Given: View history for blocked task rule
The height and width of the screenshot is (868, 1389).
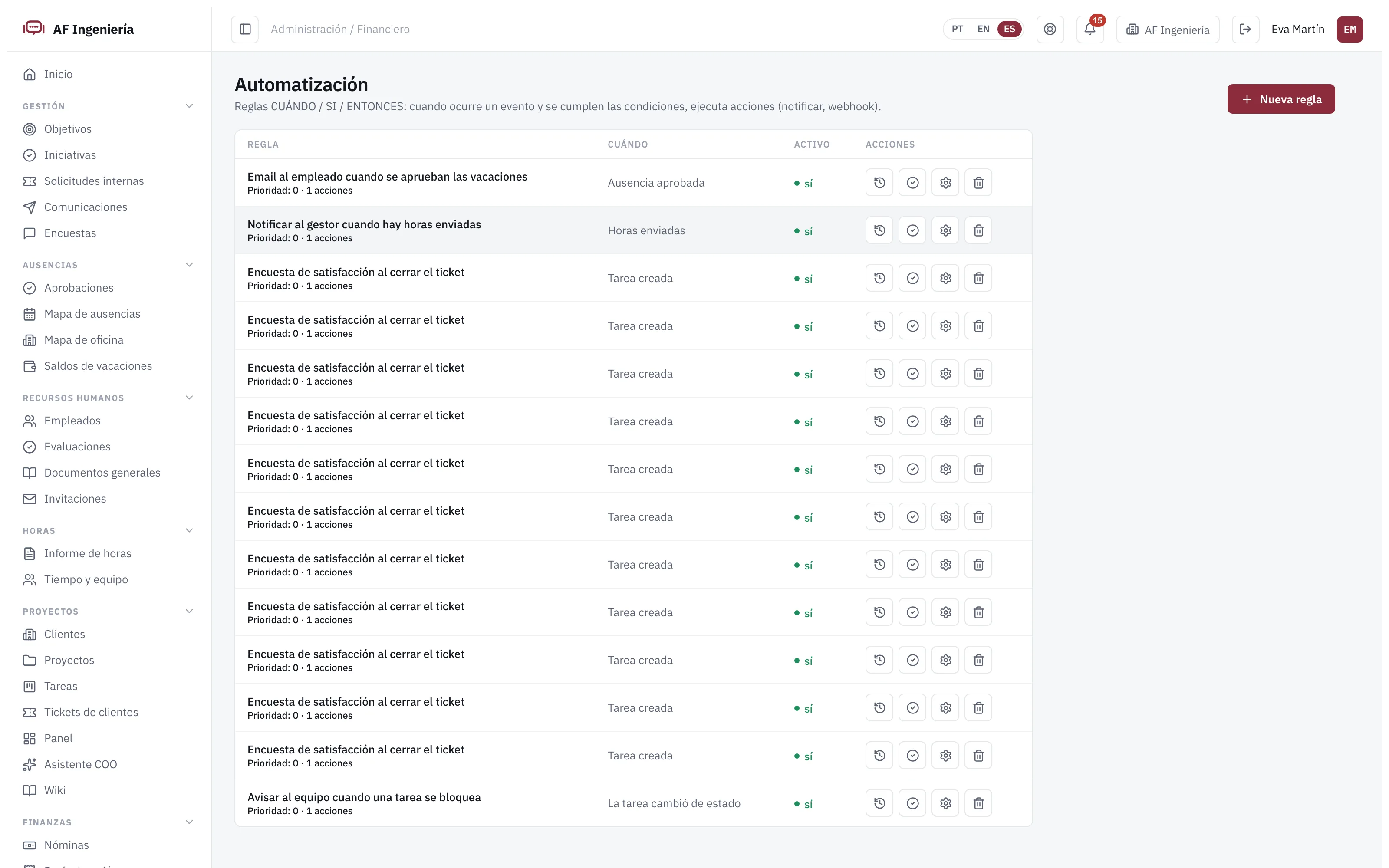Looking at the screenshot, I should 879,803.
